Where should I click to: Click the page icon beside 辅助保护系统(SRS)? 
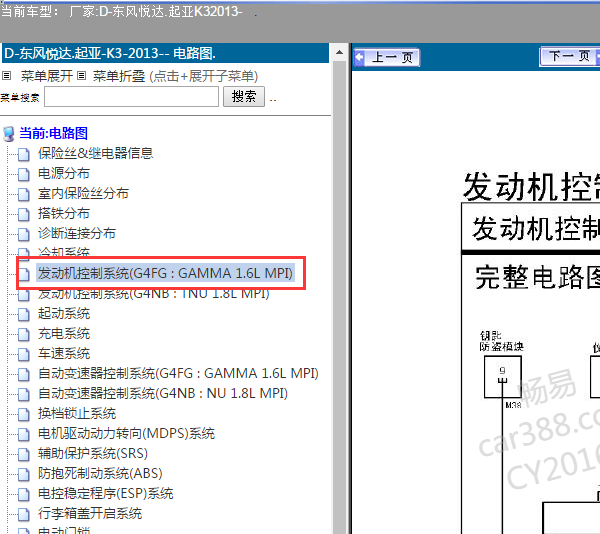[24, 454]
